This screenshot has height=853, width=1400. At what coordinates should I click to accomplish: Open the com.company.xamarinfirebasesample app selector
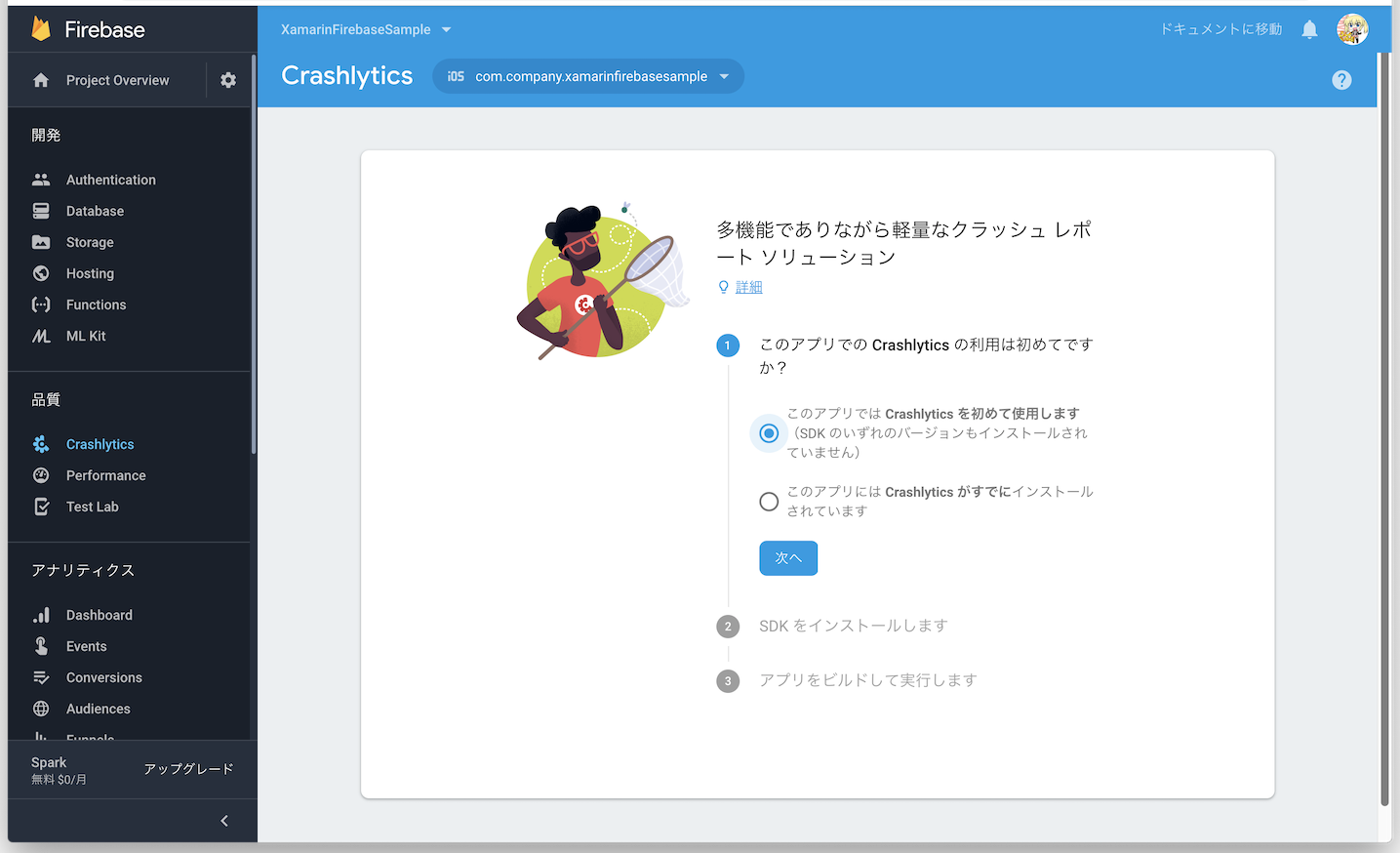[587, 76]
